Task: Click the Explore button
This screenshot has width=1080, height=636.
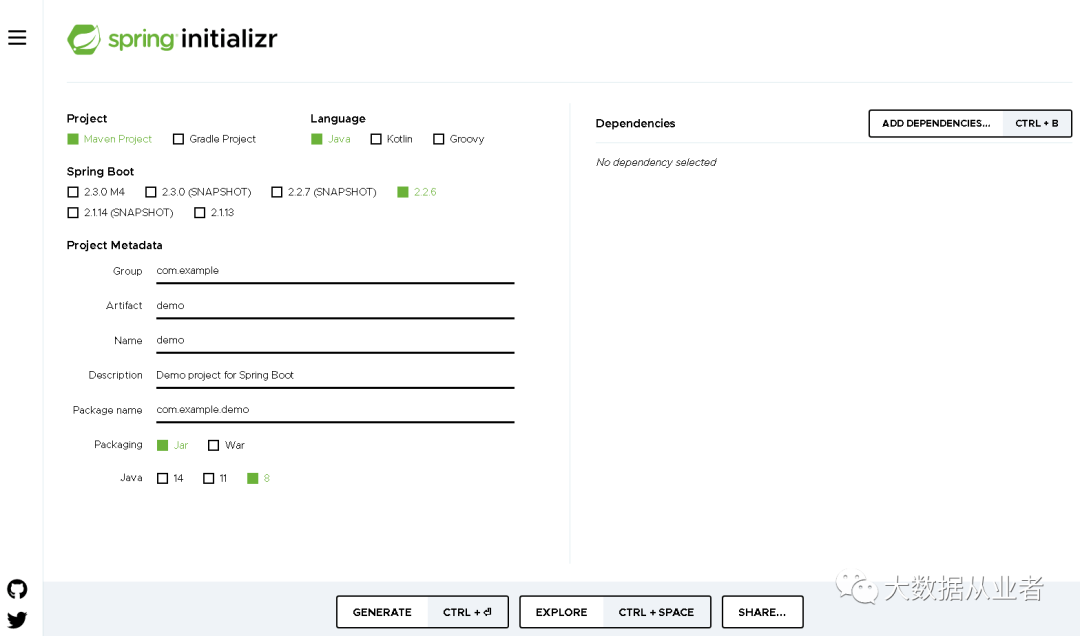Action: pyautogui.click(x=615, y=612)
